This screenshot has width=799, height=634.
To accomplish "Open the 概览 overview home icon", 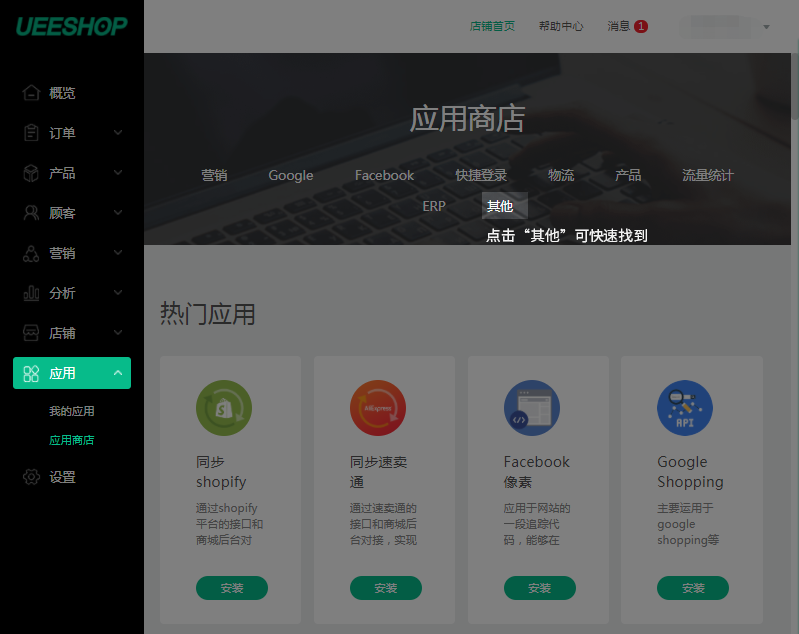I will 31,93.
